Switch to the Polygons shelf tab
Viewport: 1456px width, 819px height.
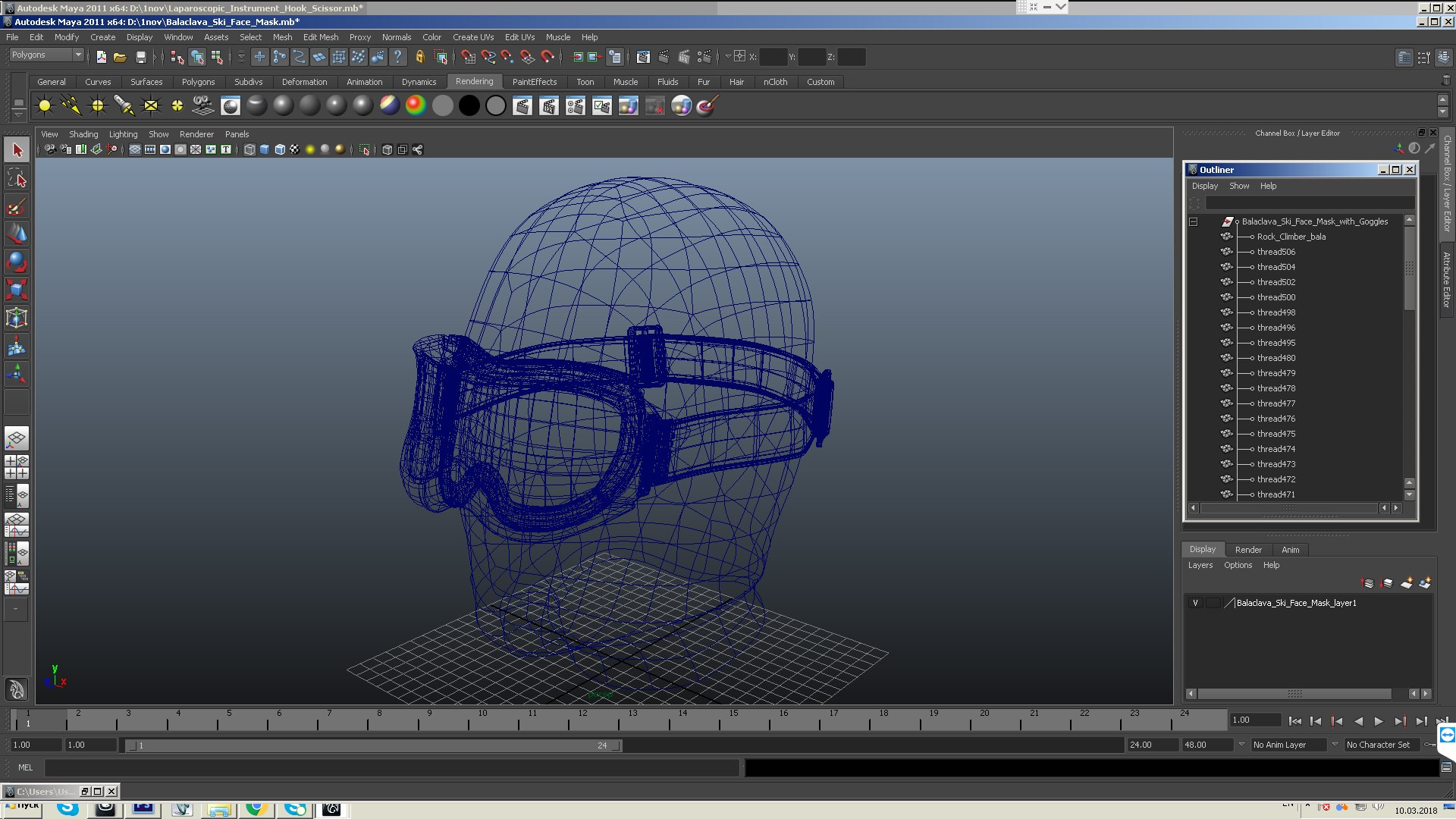(x=198, y=82)
